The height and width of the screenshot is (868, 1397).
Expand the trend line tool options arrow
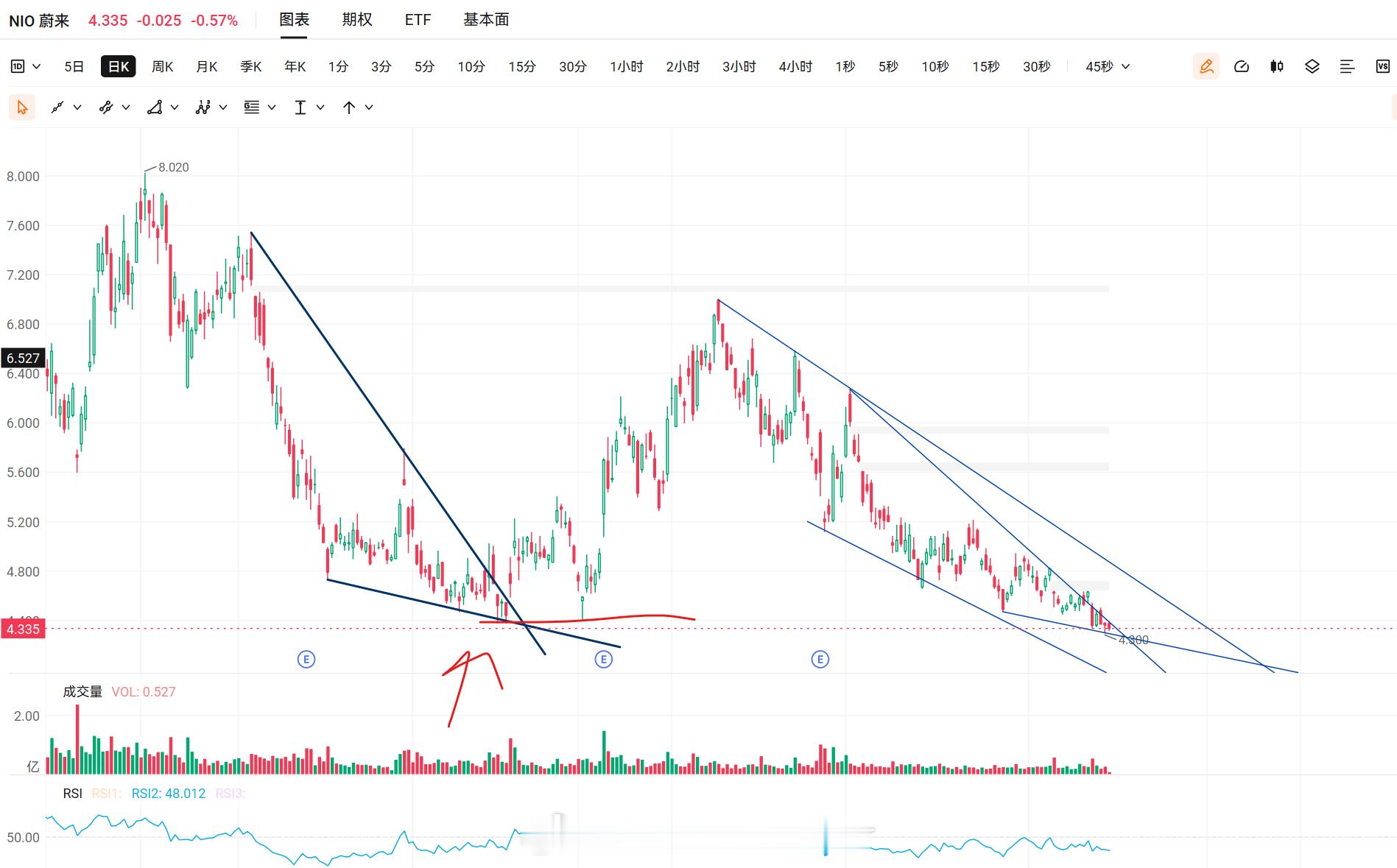pyautogui.click(x=77, y=107)
